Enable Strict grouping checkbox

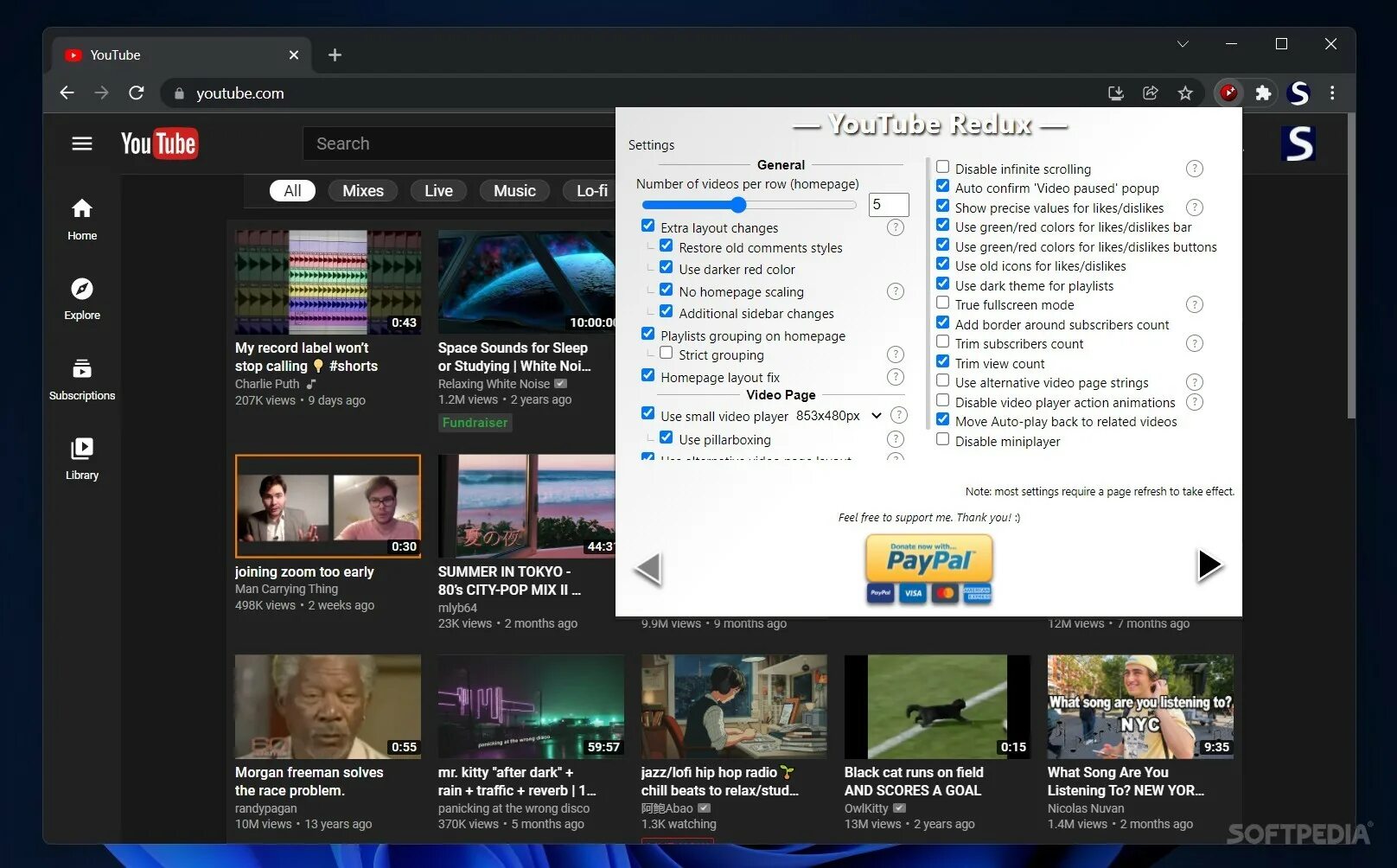coord(666,353)
